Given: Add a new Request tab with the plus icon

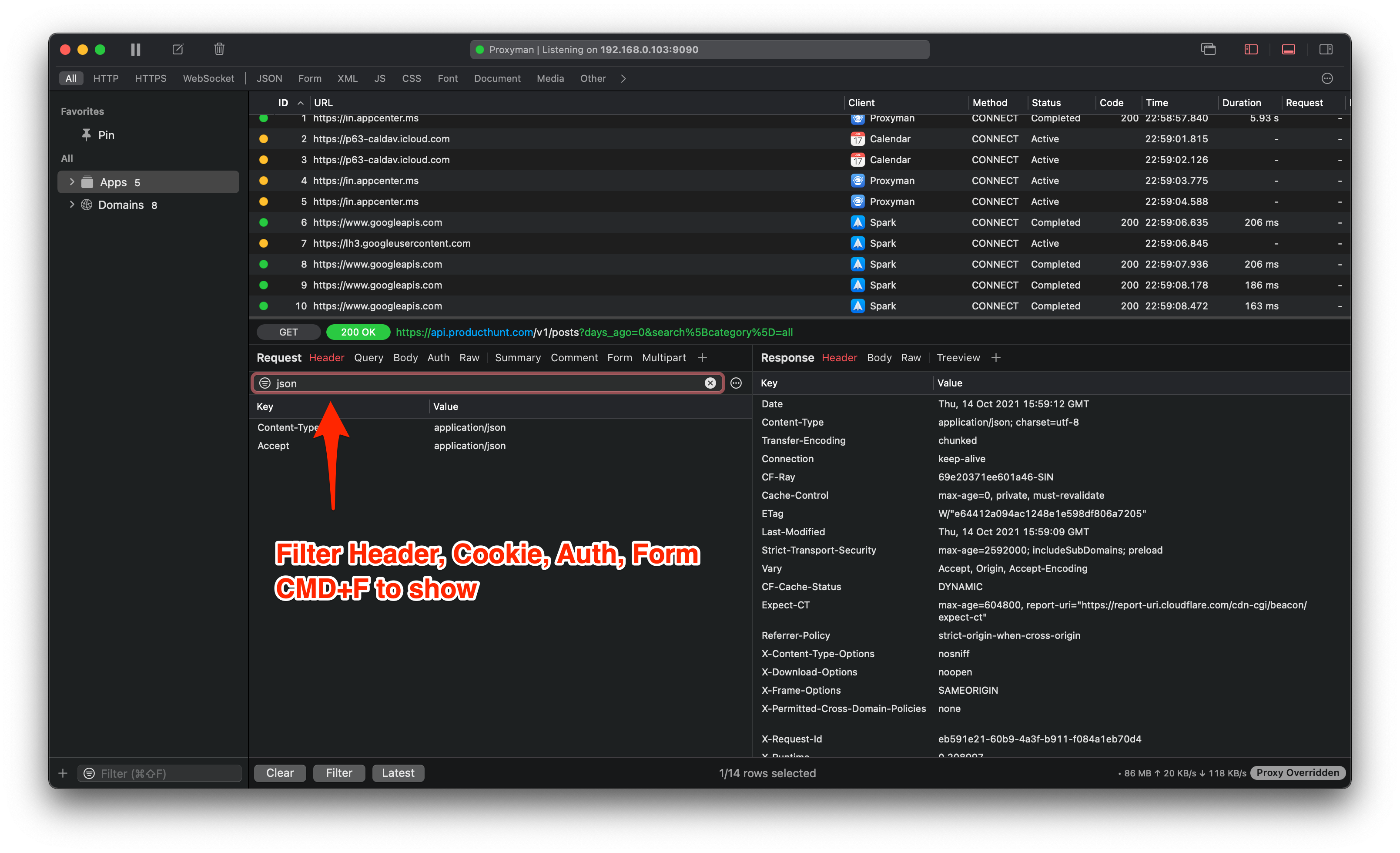Looking at the screenshot, I should coord(702,357).
